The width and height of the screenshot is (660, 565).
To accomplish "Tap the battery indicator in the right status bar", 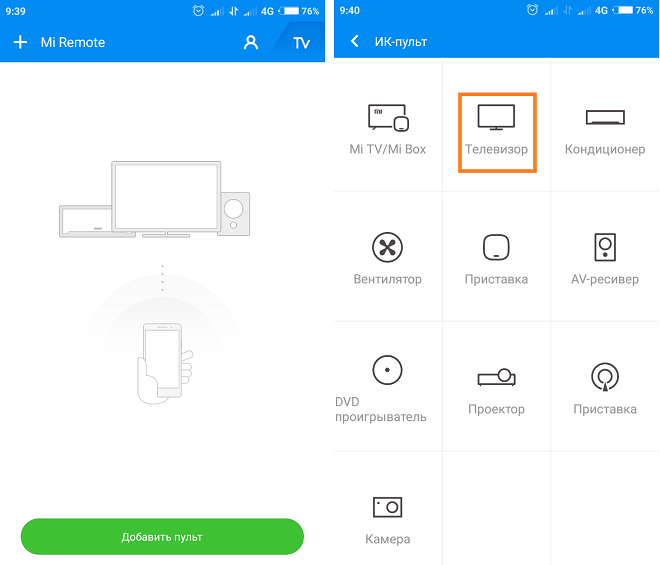I will tap(624, 10).
